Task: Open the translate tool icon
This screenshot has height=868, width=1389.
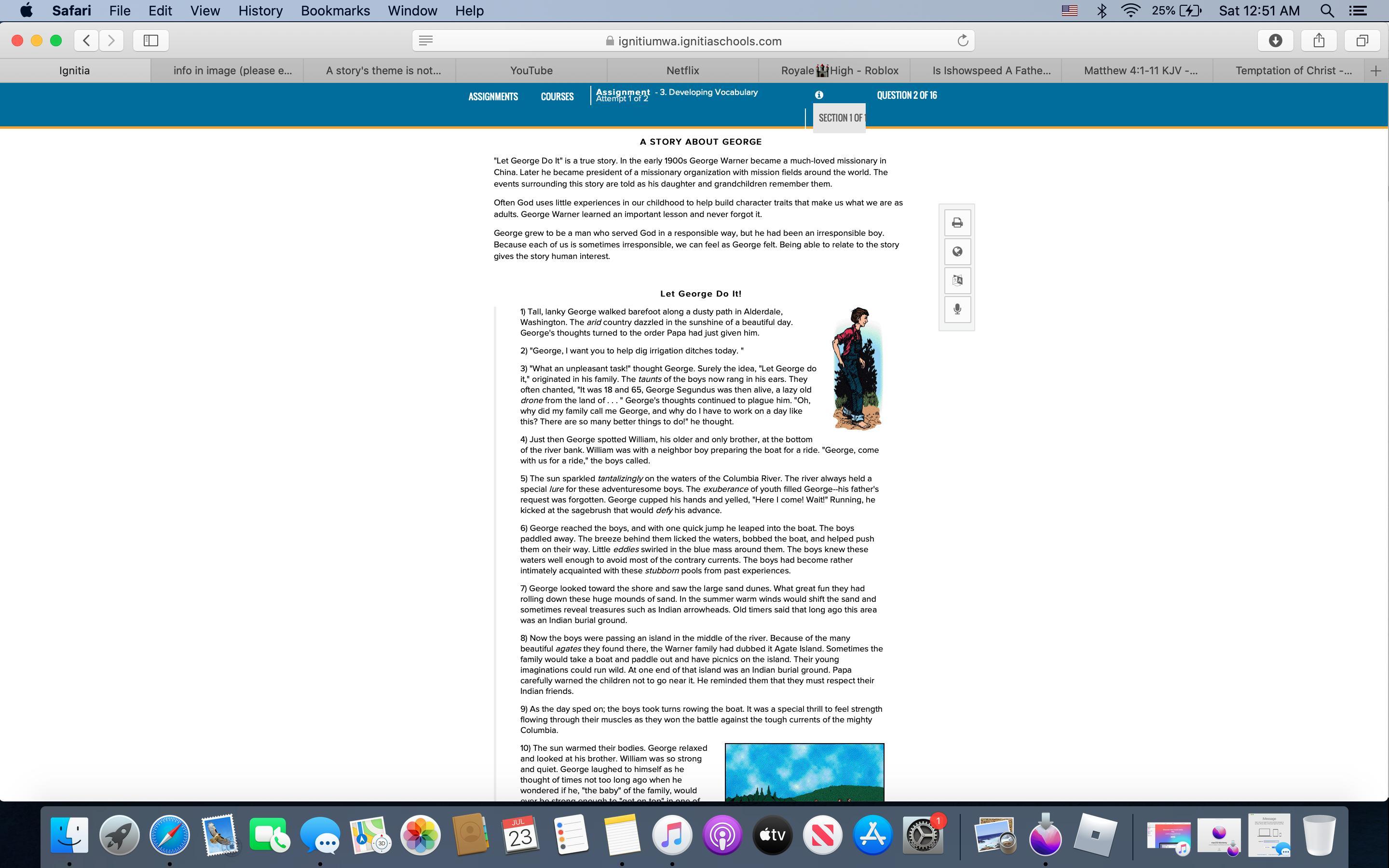Action: pos(957,281)
